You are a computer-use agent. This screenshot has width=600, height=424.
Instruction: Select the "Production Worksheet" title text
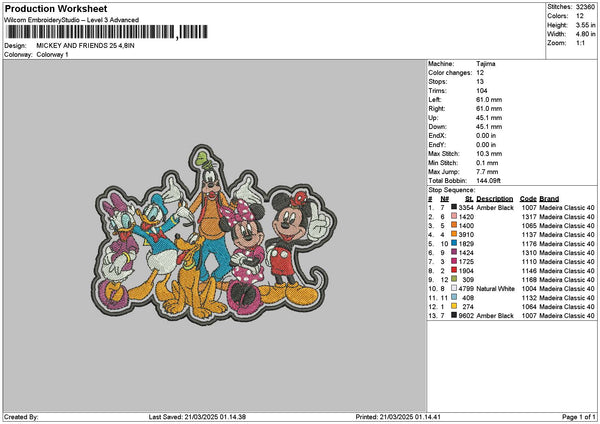[56, 8]
